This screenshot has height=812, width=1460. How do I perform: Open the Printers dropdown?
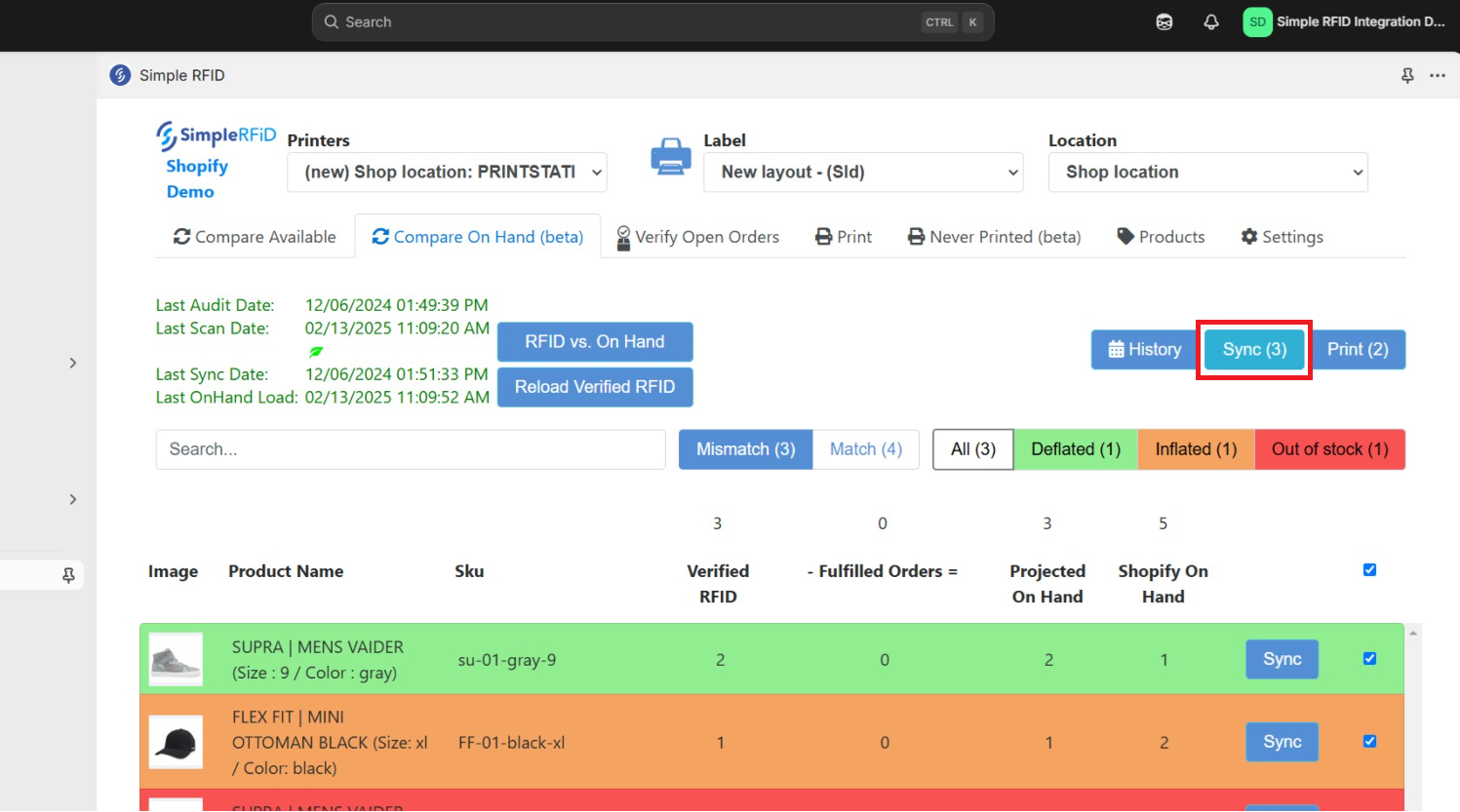(448, 173)
